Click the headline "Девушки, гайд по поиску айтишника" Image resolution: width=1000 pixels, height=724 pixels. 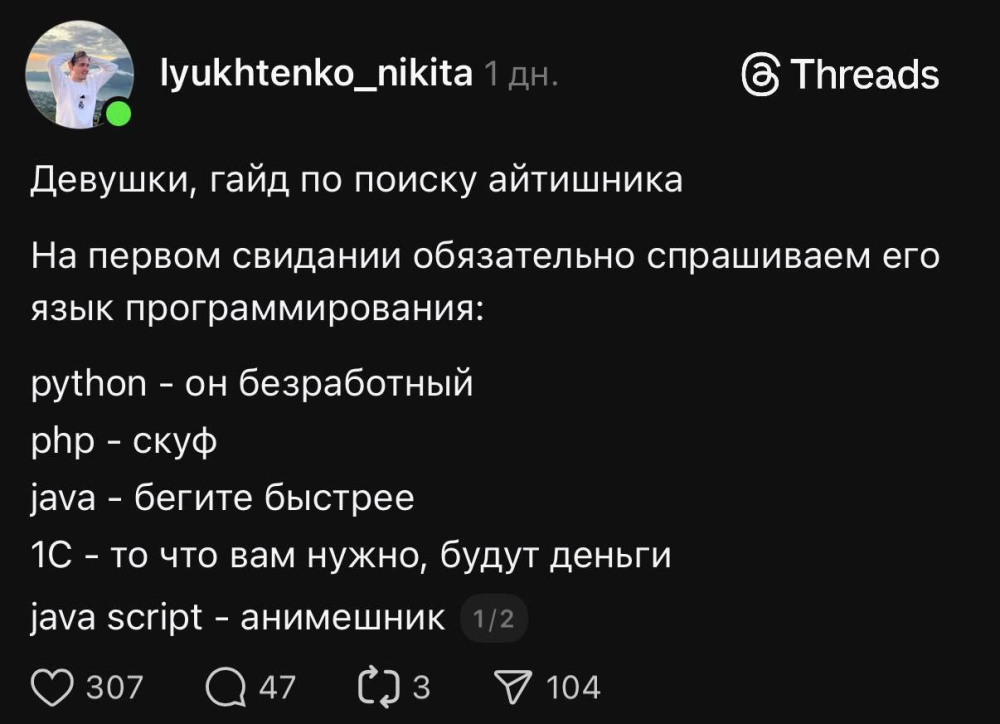357,181
